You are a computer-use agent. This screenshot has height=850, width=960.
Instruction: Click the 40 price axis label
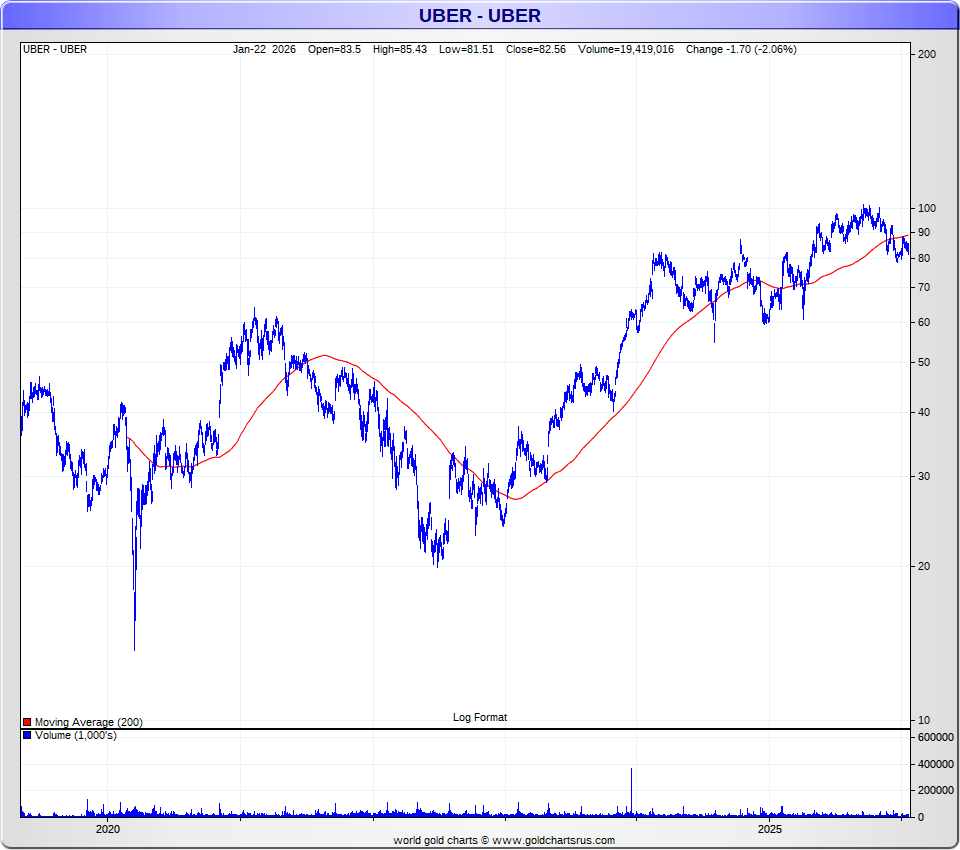tap(924, 413)
